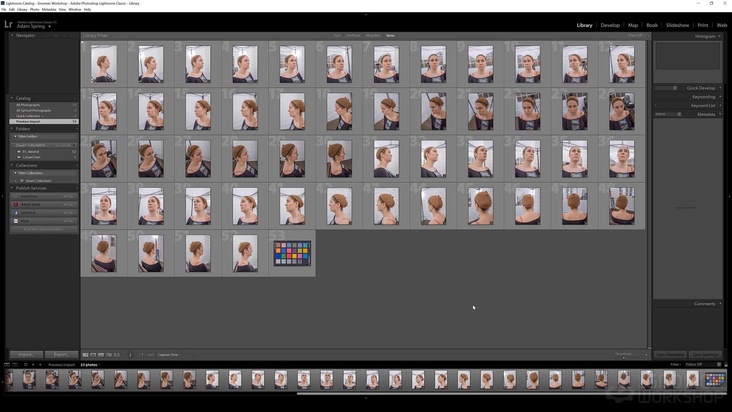
Task: Switch to the Develop module
Action: tap(610, 25)
